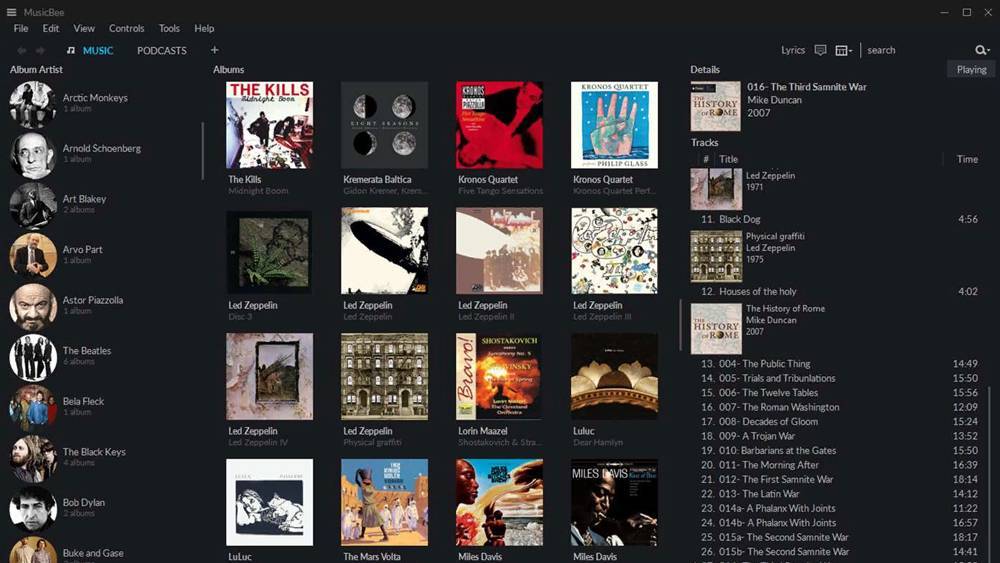Image resolution: width=1000 pixels, height=563 pixels.
Task: Click Physical graffiti cover in track list
Action: click(716, 256)
